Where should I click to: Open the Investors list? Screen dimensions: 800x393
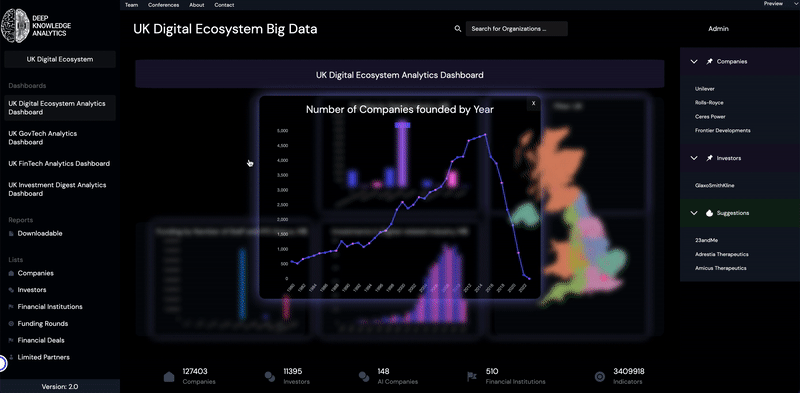pyautogui.click(x=32, y=290)
